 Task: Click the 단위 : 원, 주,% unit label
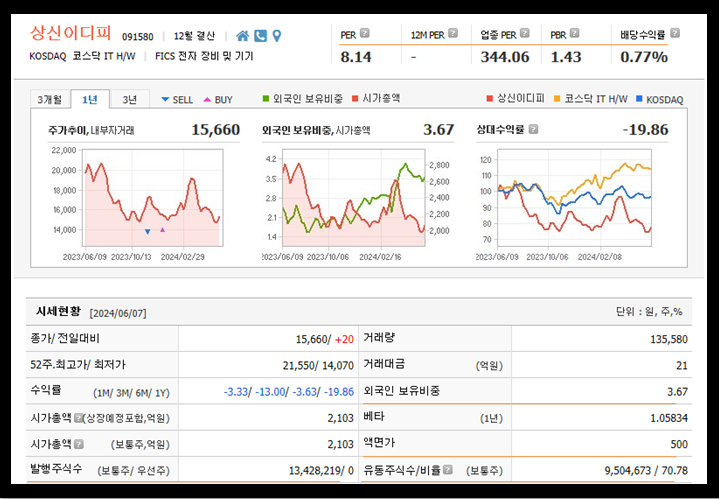tap(649, 312)
